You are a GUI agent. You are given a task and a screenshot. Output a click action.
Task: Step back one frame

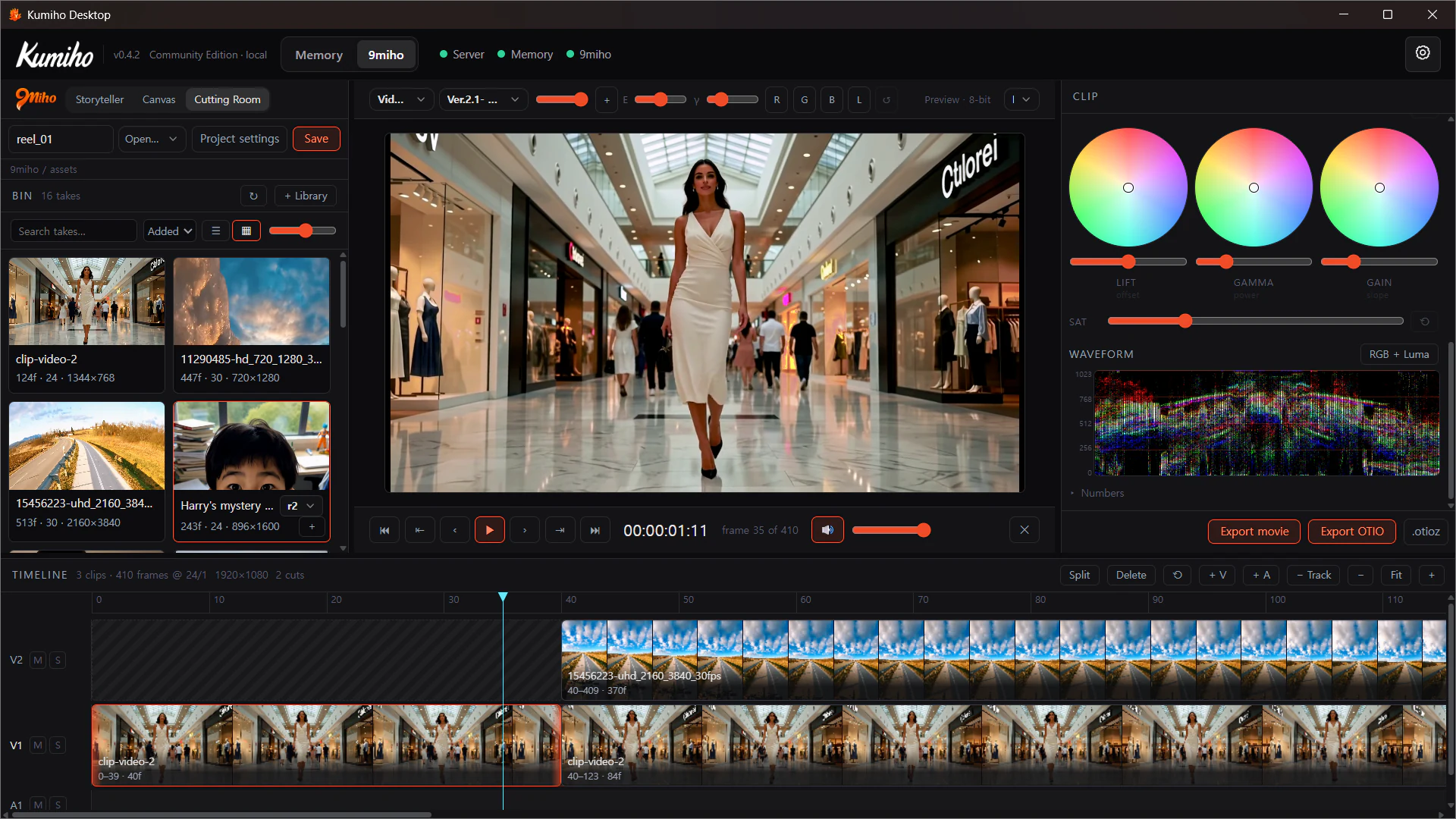(x=454, y=530)
